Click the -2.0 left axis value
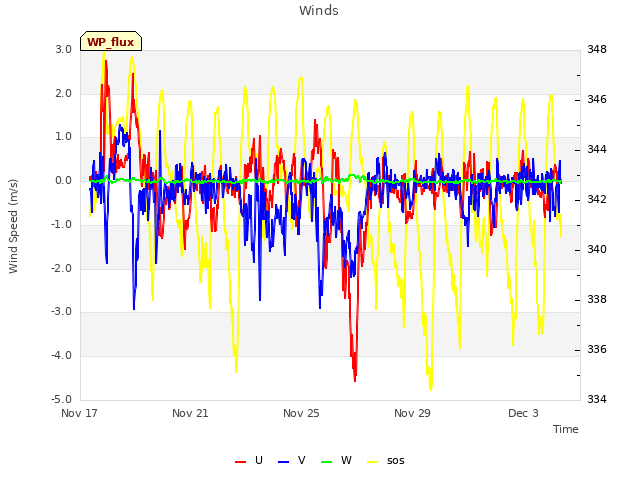 (x=62, y=269)
